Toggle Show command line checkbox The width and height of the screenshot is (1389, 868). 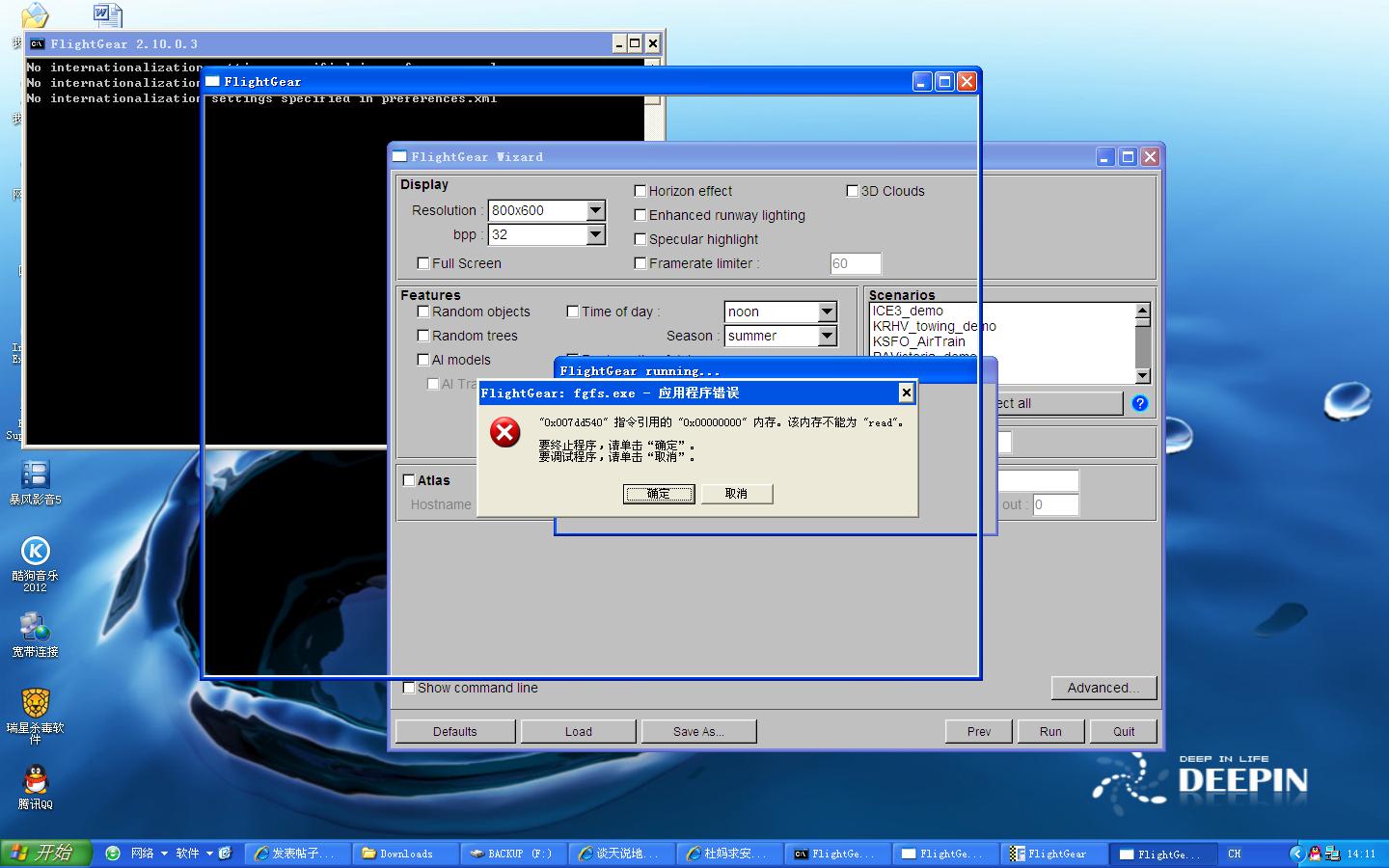pos(408,688)
